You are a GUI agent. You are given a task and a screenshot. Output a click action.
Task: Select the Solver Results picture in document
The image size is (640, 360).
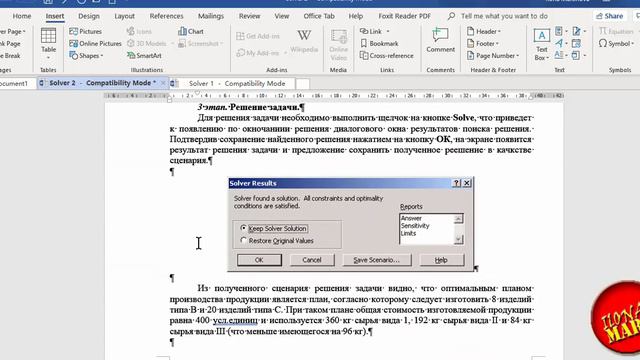coord(351,224)
